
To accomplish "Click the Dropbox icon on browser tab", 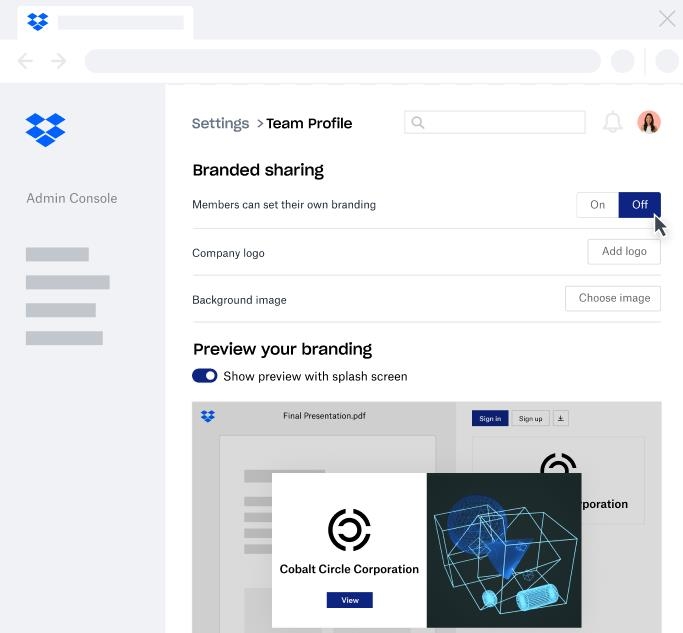I will coord(37,21).
